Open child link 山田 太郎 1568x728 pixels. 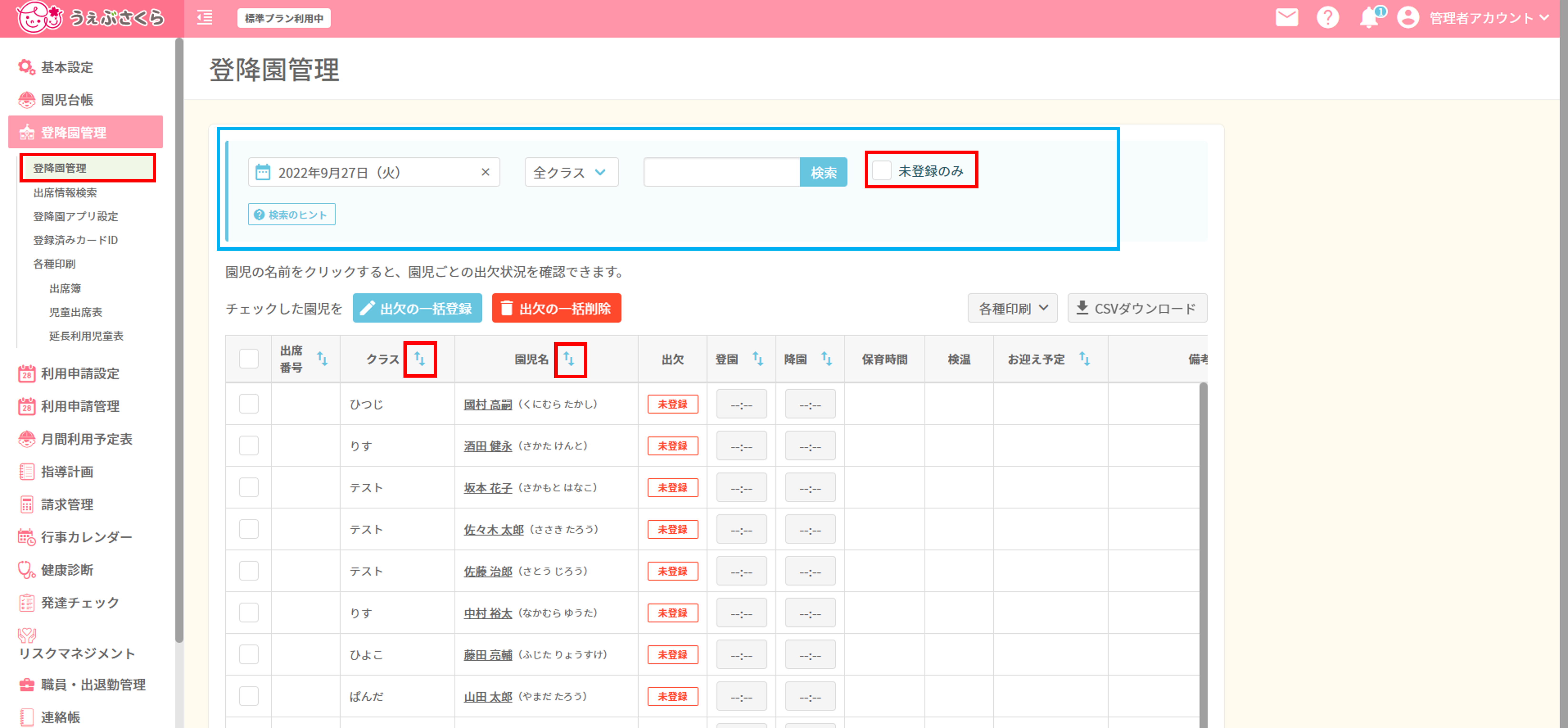488,697
